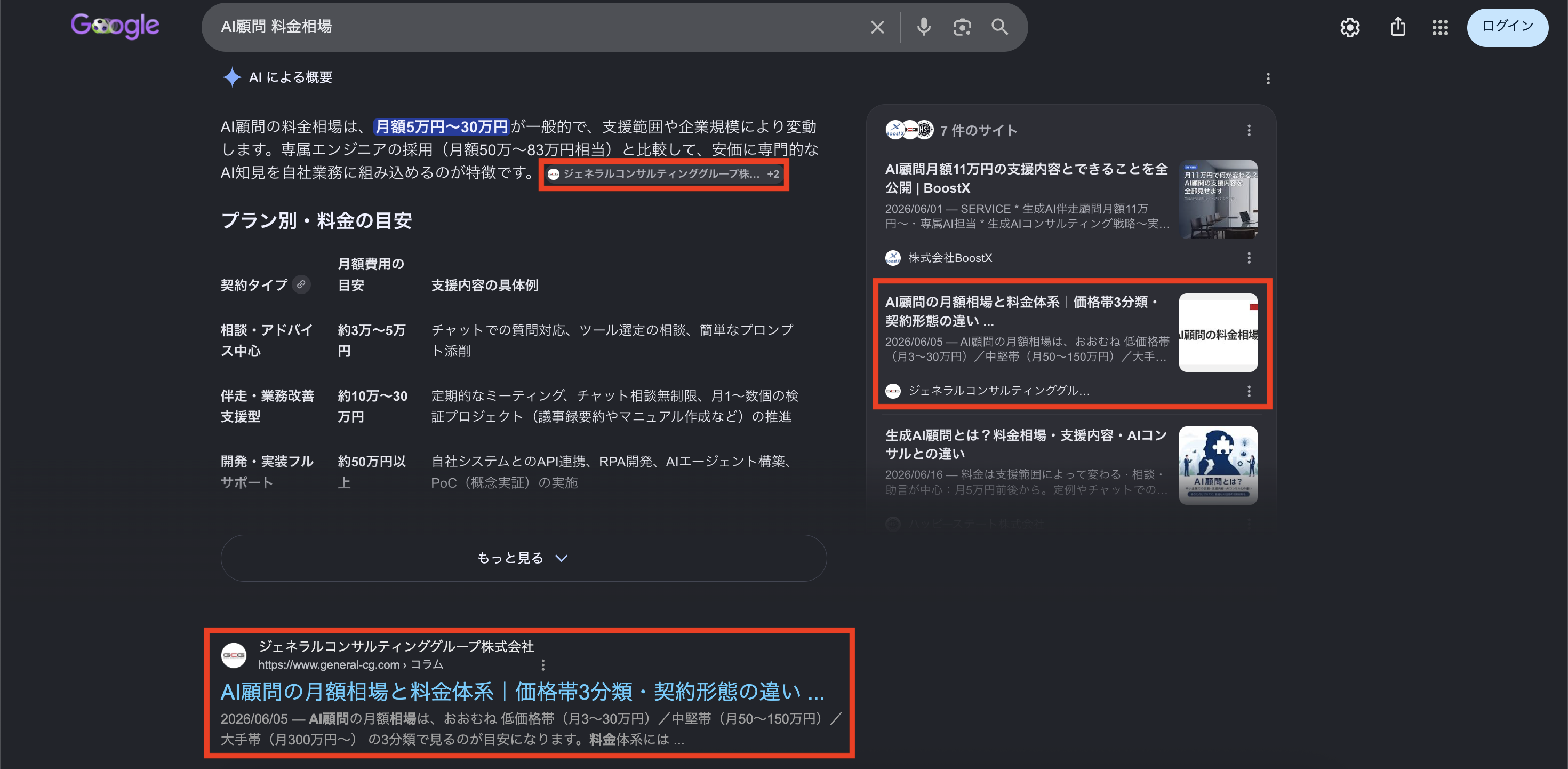Click the 相談・アドバイス中心 row label
Screen dimensions: 1568x769
click(x=267, y=340)
